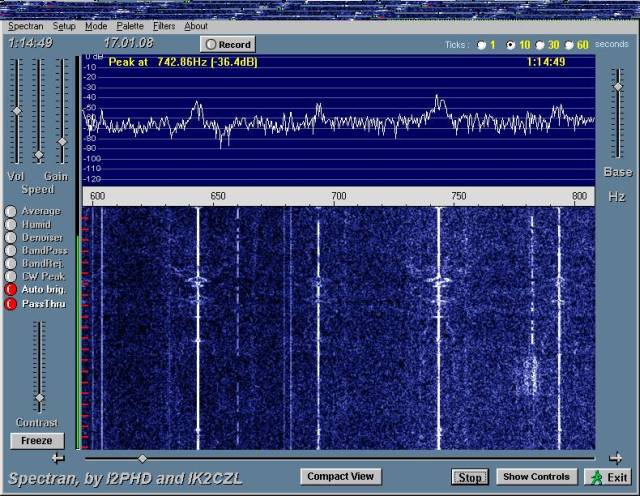This screenshot has width=640, height=496.
Task: Click the Contrast slider handle
Action: coord(40,398)
